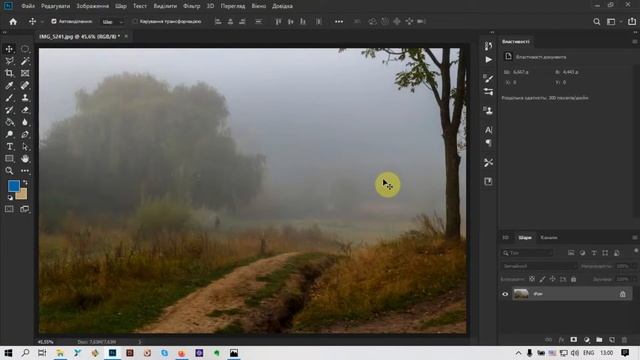Viewport: 640px width, 360px height.
Task: Open the Шар menu
Action: coord(121,6)
